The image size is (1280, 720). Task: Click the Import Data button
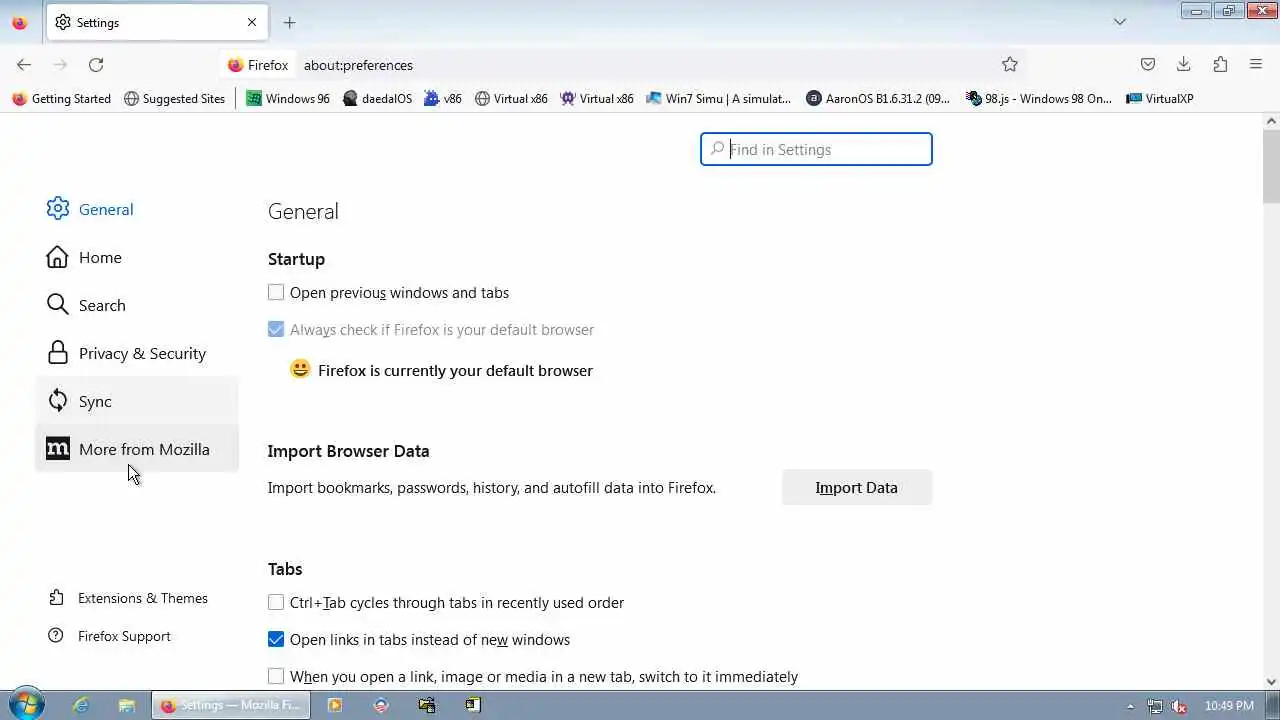[857, 488]
